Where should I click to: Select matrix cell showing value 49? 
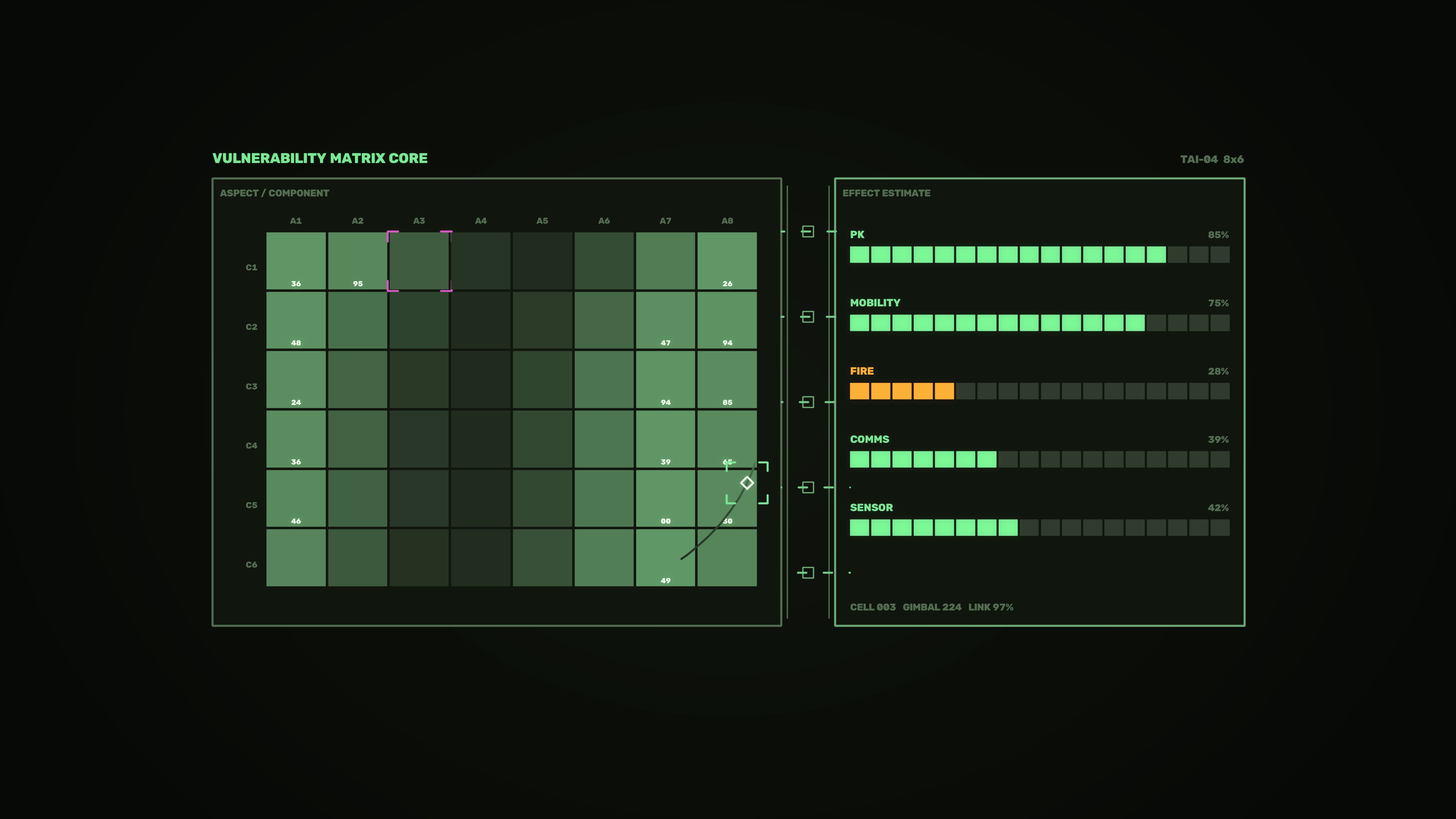coord(665,558)
